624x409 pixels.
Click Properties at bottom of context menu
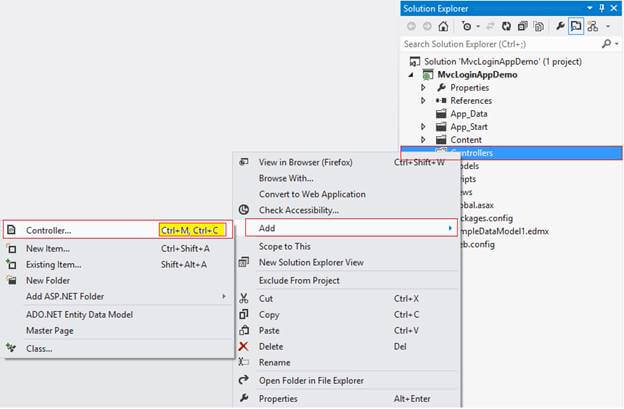tap(345, 398)
